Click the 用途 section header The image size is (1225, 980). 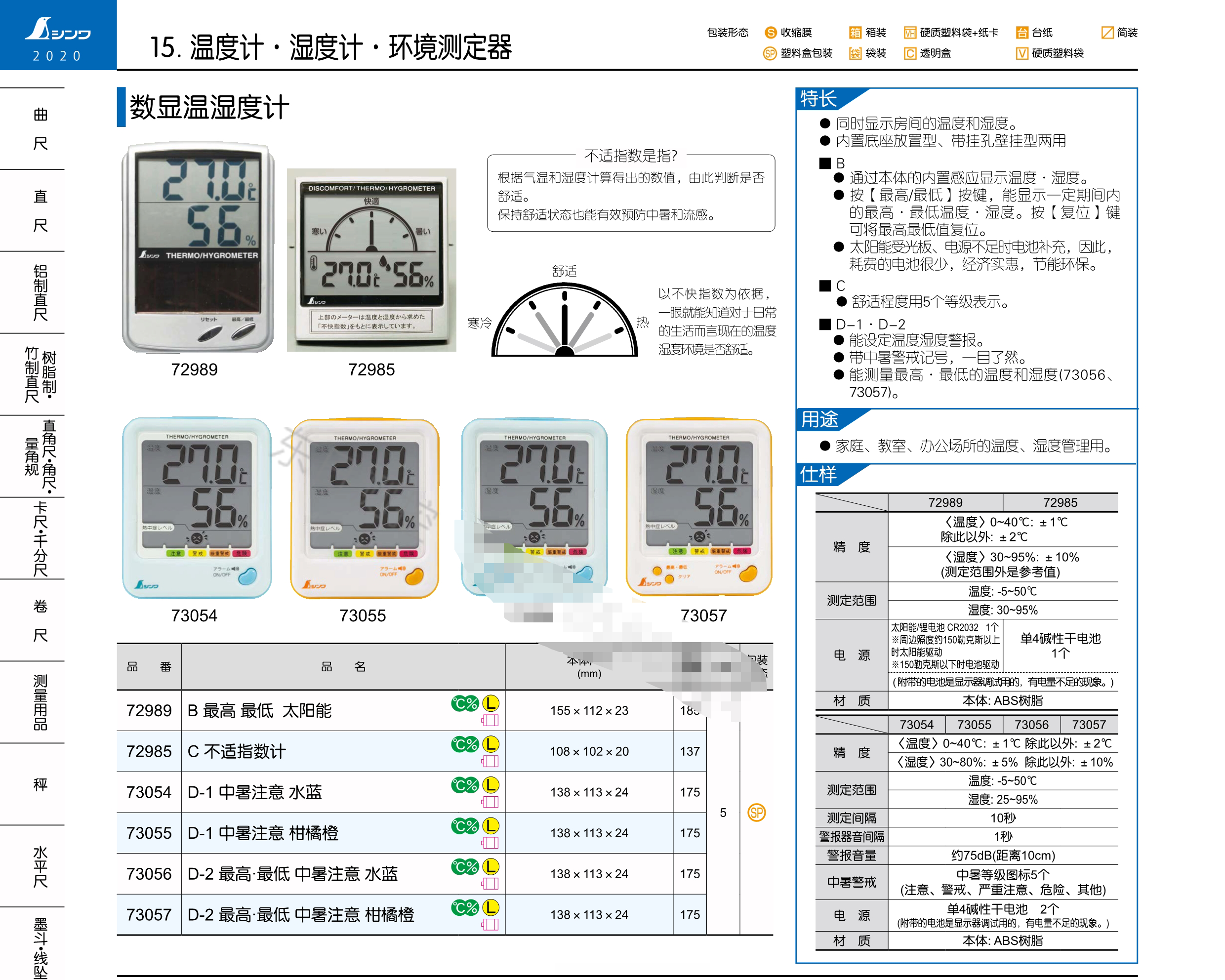pyautogui.click(x=819, y=419)
